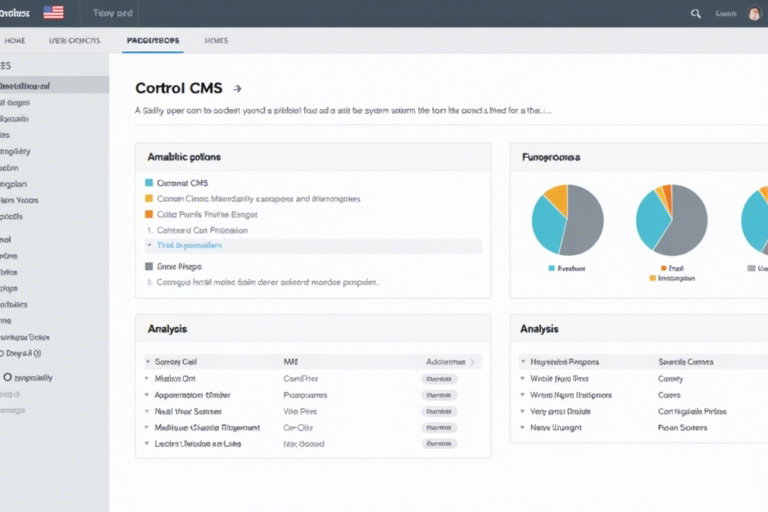This screenshot has height=512, width=768.
Task: Click the highlighted blue link in options list
Action: coord(190,245)
